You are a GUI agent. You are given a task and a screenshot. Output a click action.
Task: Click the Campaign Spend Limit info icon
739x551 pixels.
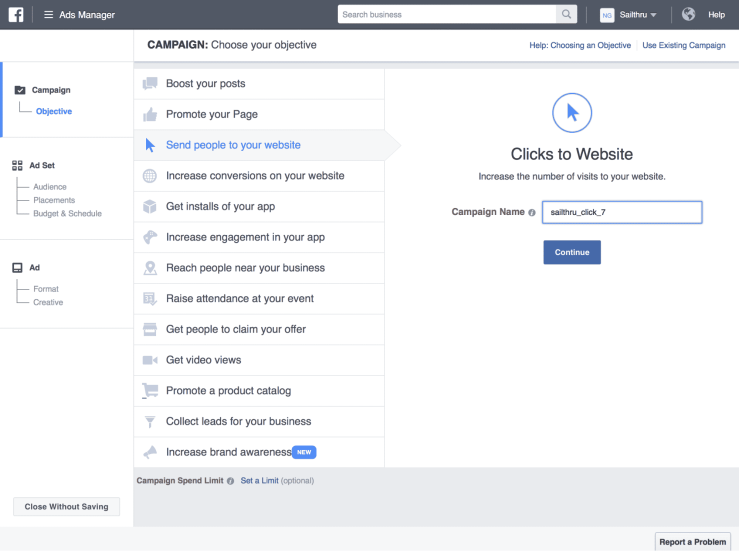pos(230,481)
